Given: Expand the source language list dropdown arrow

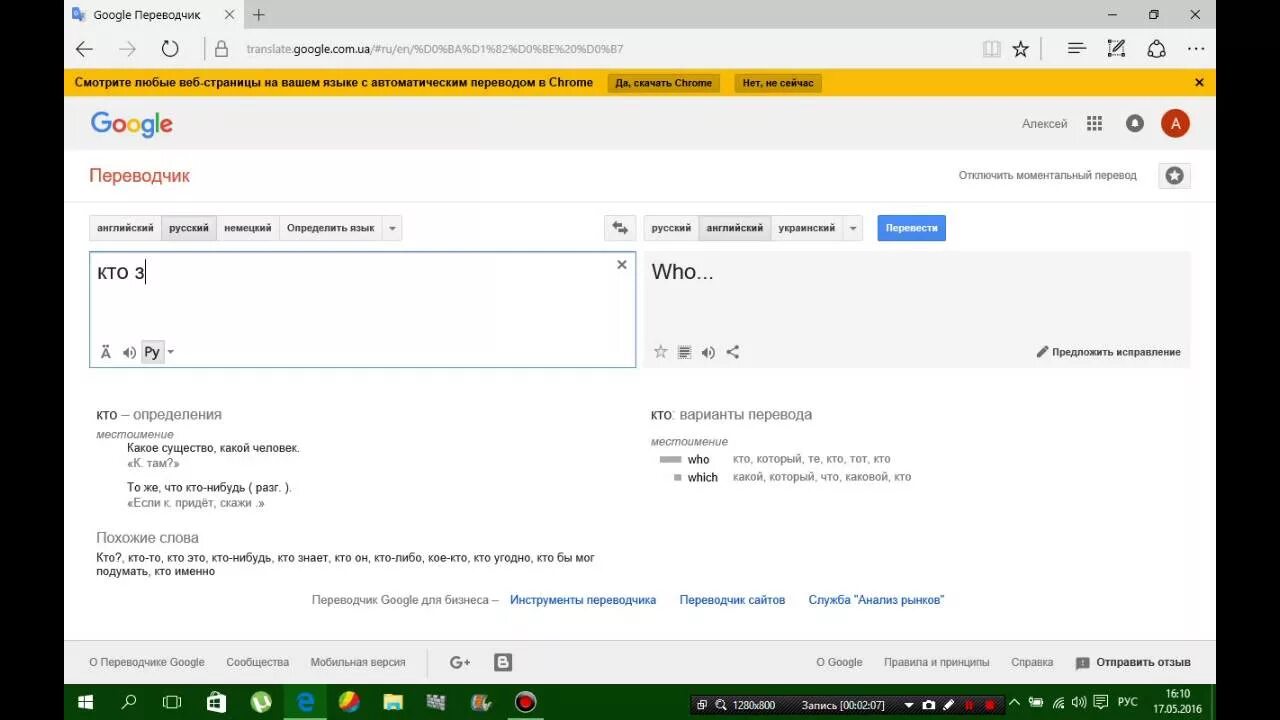Looking at the screenshot, I should tap(392, 228).
